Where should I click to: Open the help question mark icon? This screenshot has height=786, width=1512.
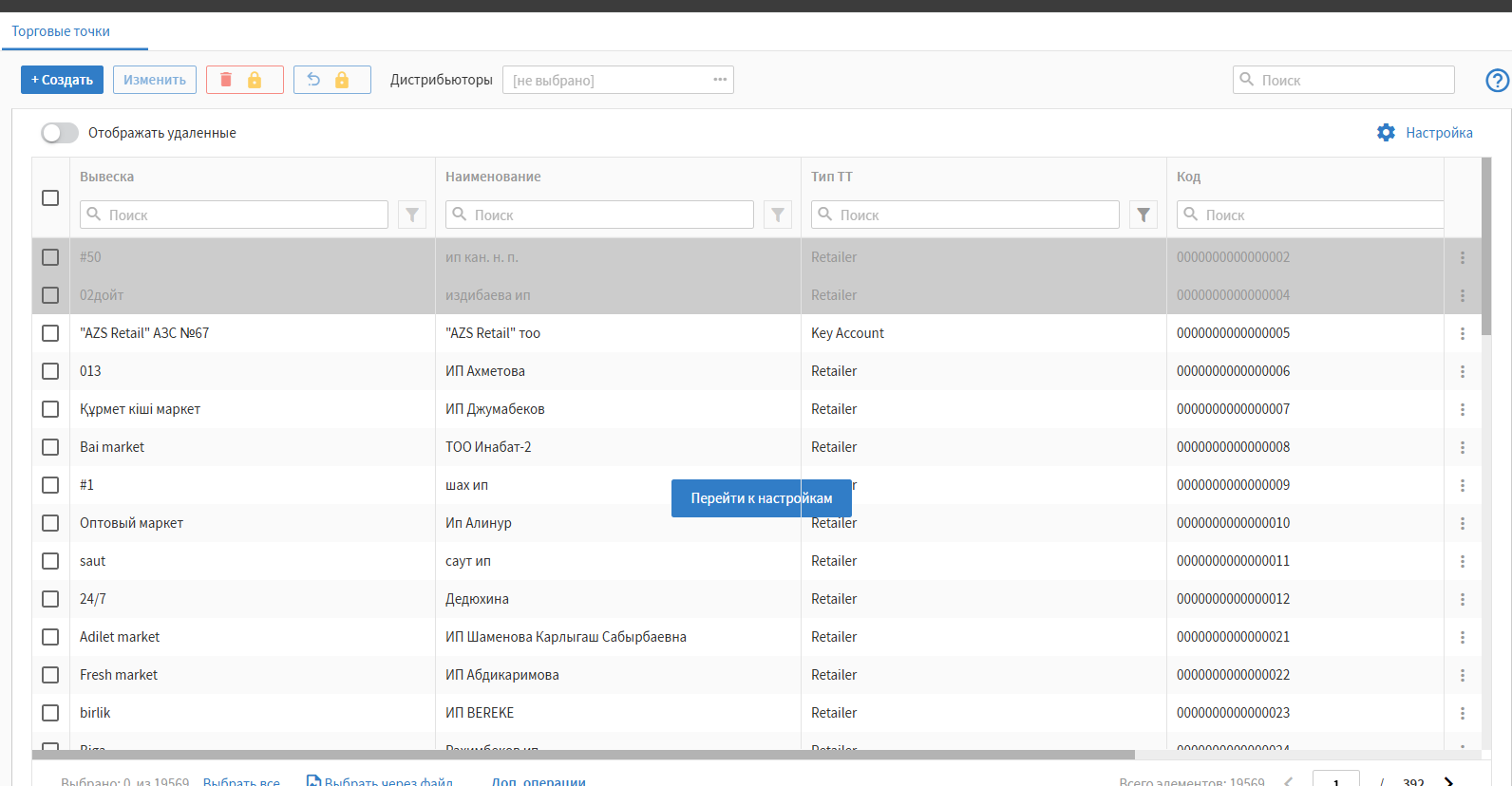point(1497,81)
